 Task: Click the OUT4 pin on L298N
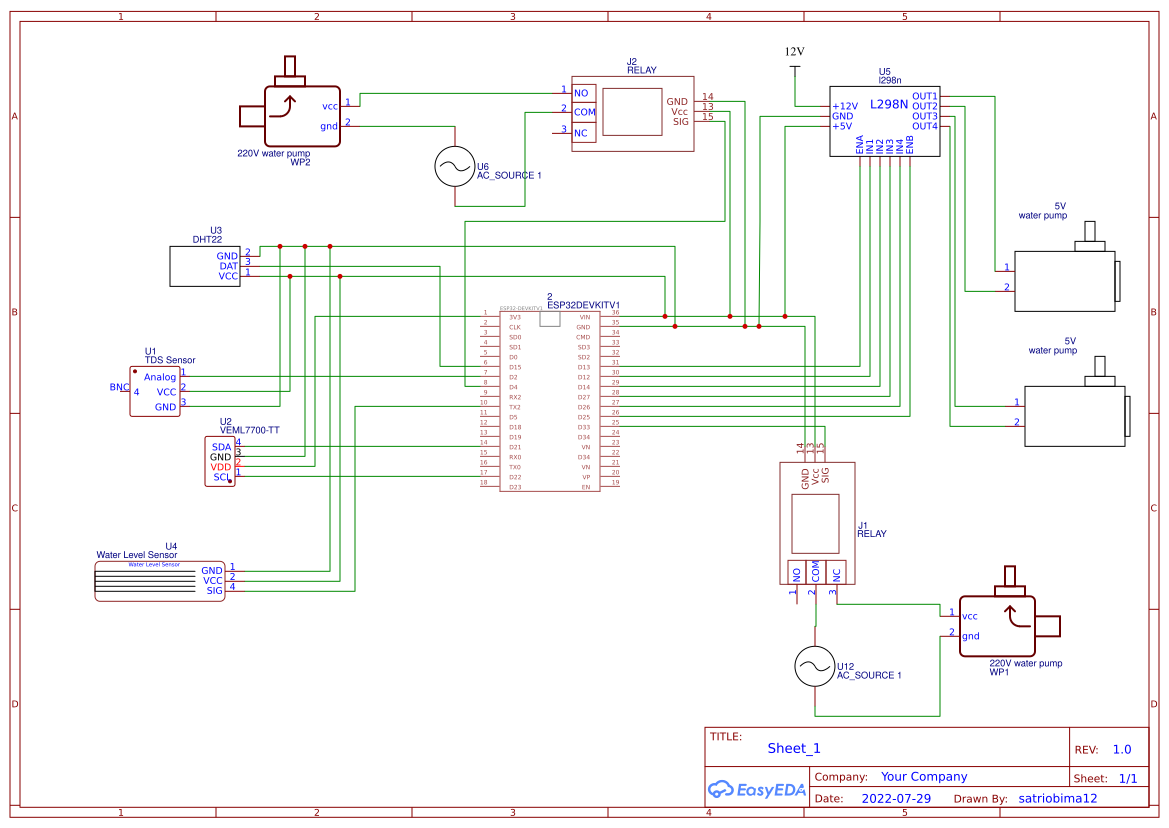click(924, 126)
